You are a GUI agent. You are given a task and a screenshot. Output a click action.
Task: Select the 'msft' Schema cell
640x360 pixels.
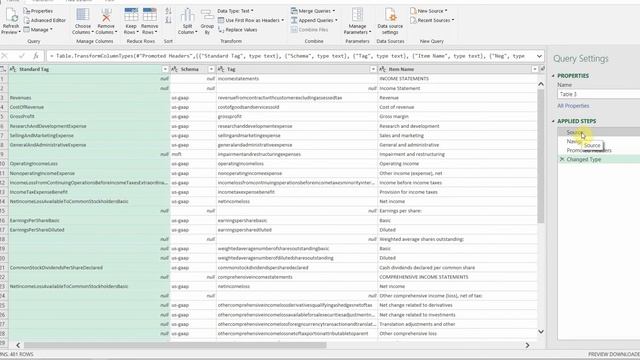point(193,154)
